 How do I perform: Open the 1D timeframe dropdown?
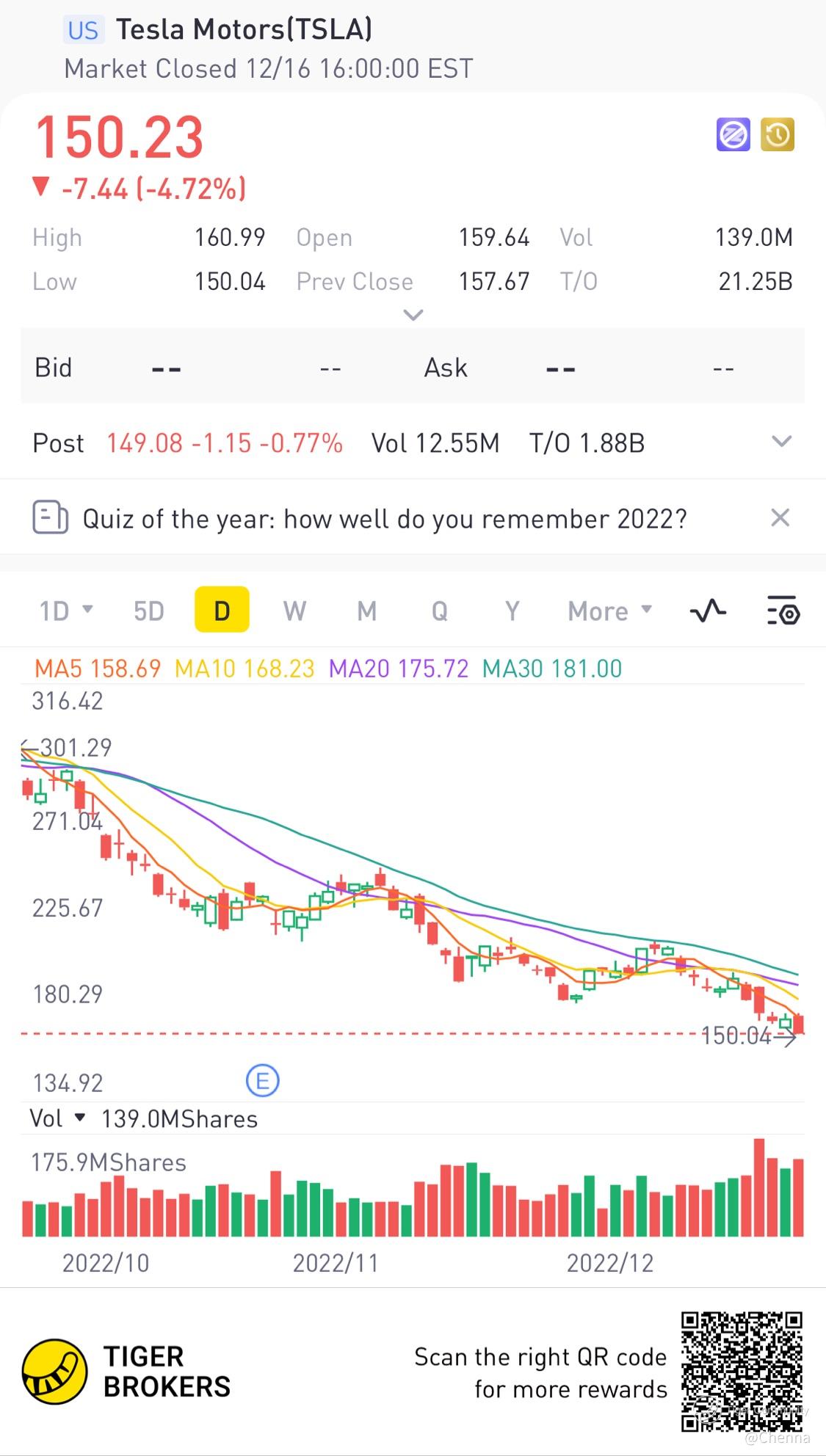[66, 611]
